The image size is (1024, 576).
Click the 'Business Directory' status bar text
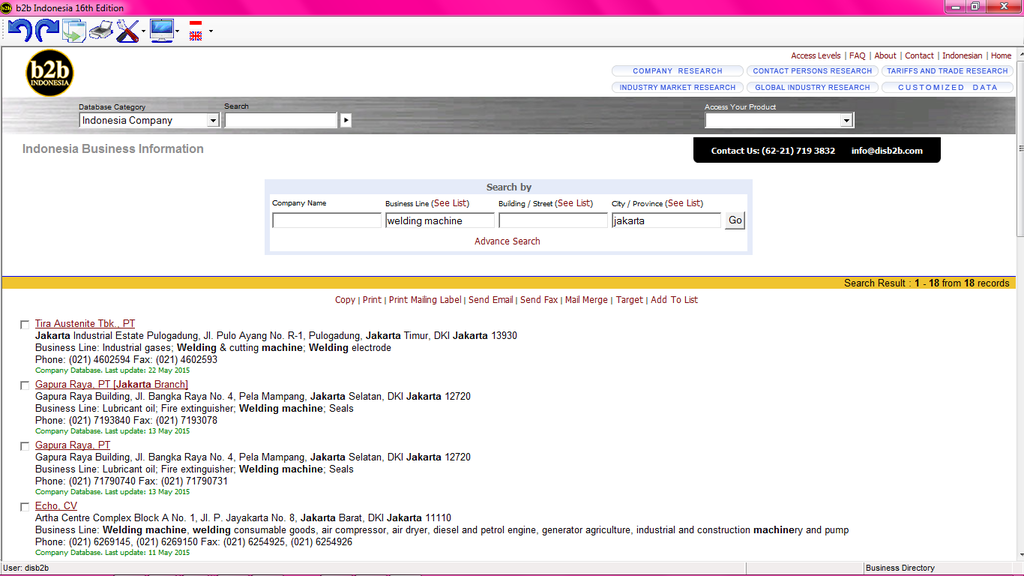pyautogui.click(x=900, y=568)
